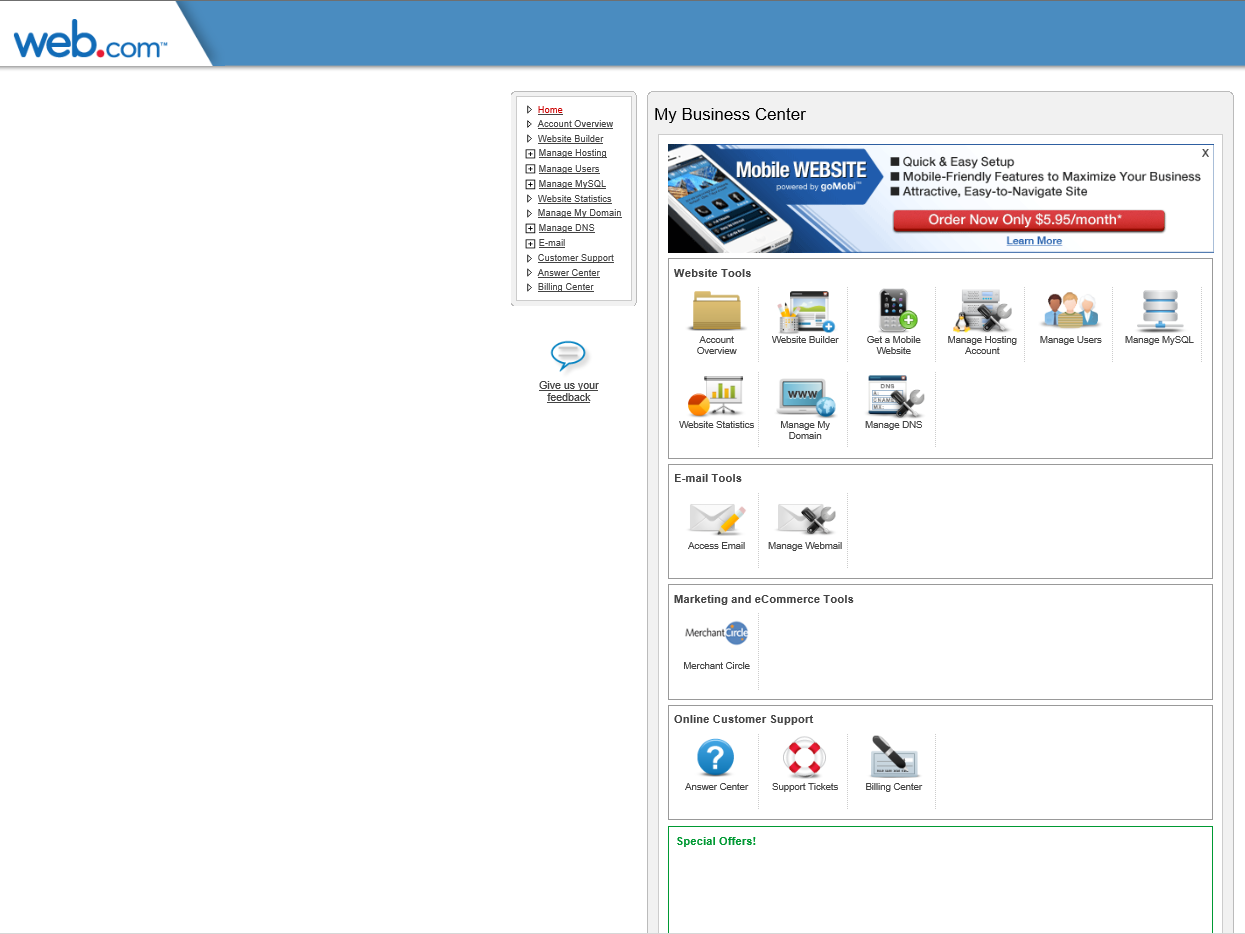
Task: Click Give us your feedback link
Action: 568,391
